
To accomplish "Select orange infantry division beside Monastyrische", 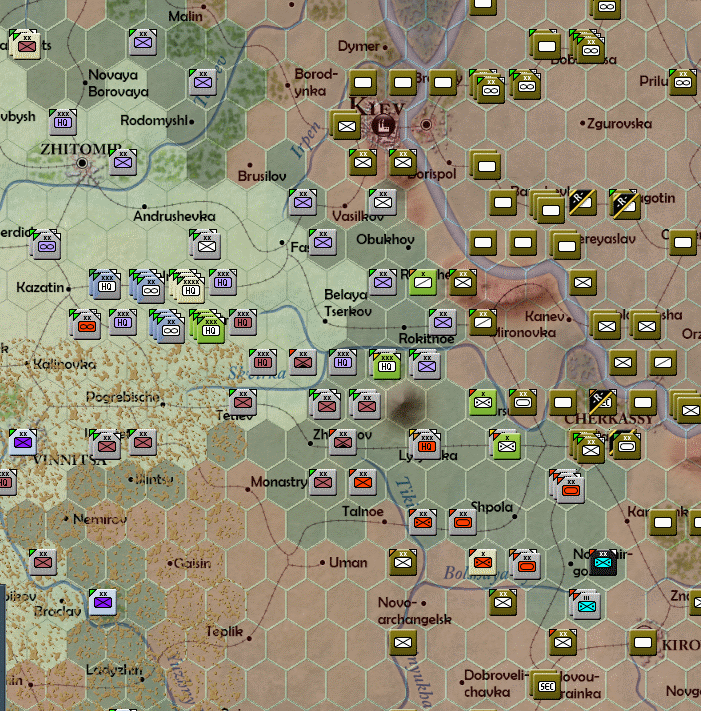I will 363,482.
